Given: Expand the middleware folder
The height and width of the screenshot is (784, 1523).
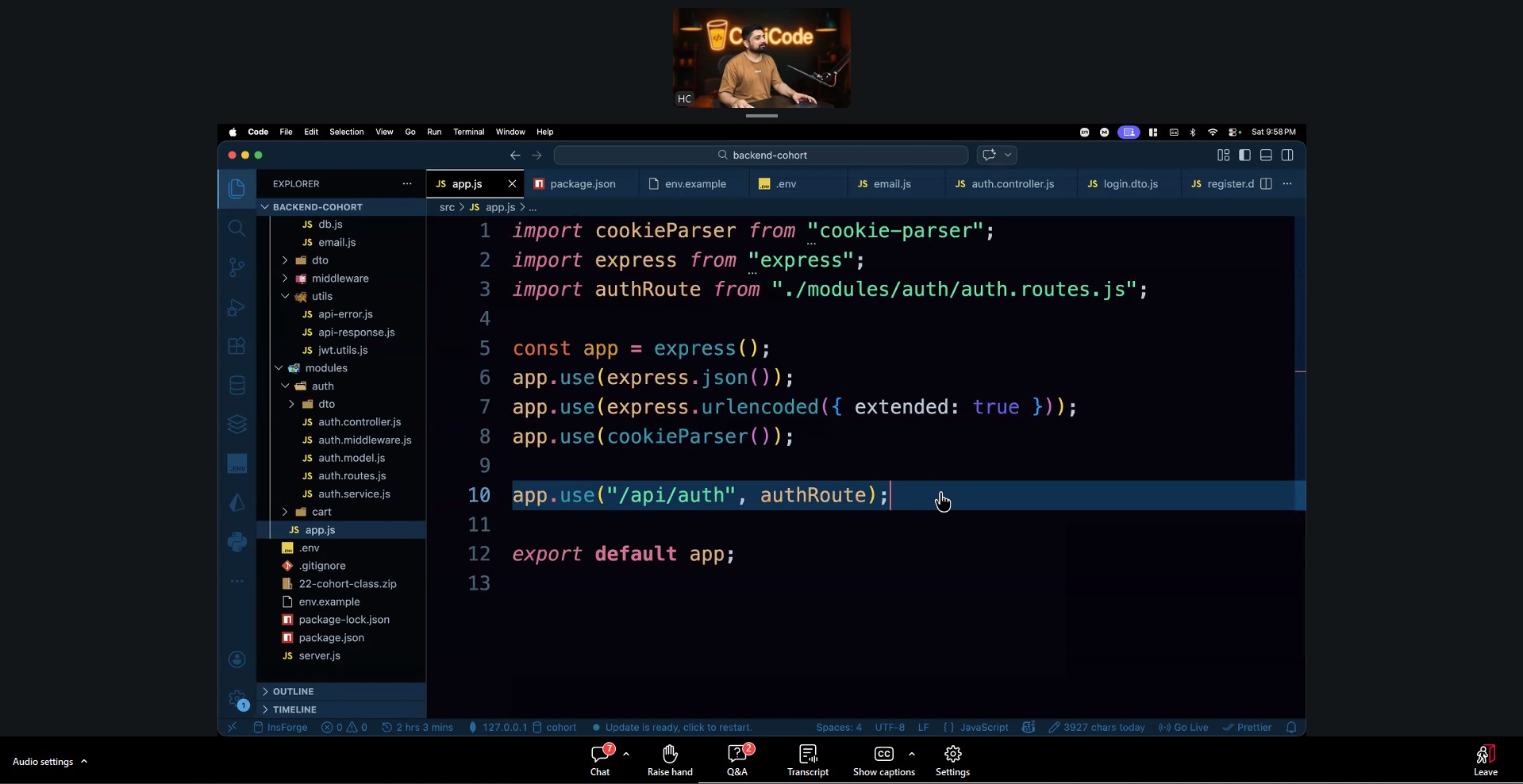Looking at the screenshot, I should click(x=340, y=279).
